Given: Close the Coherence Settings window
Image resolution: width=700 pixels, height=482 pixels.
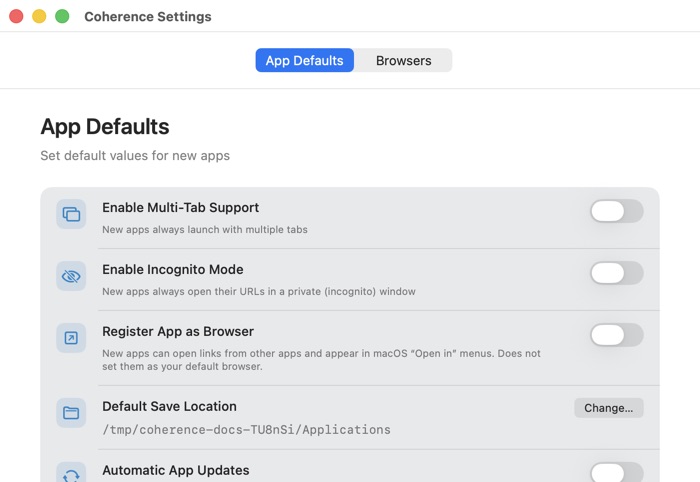Looking at the screenshot, I should tap(16, 17).
